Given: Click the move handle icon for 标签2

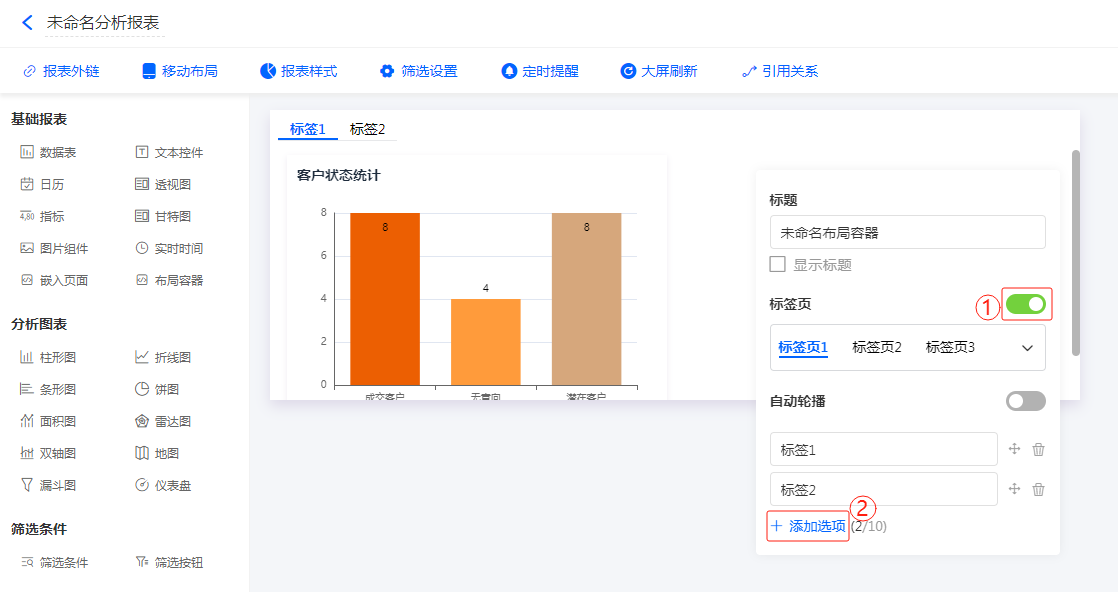Looking at the screenshot, I should (x=1014, y=489).
